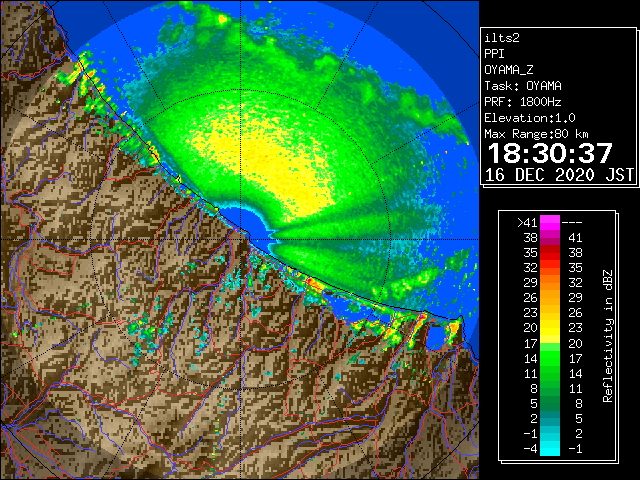Click the 'OYAMA_Z' product label
This screenshot has height=480, width=640.
[x=509, y=70]
